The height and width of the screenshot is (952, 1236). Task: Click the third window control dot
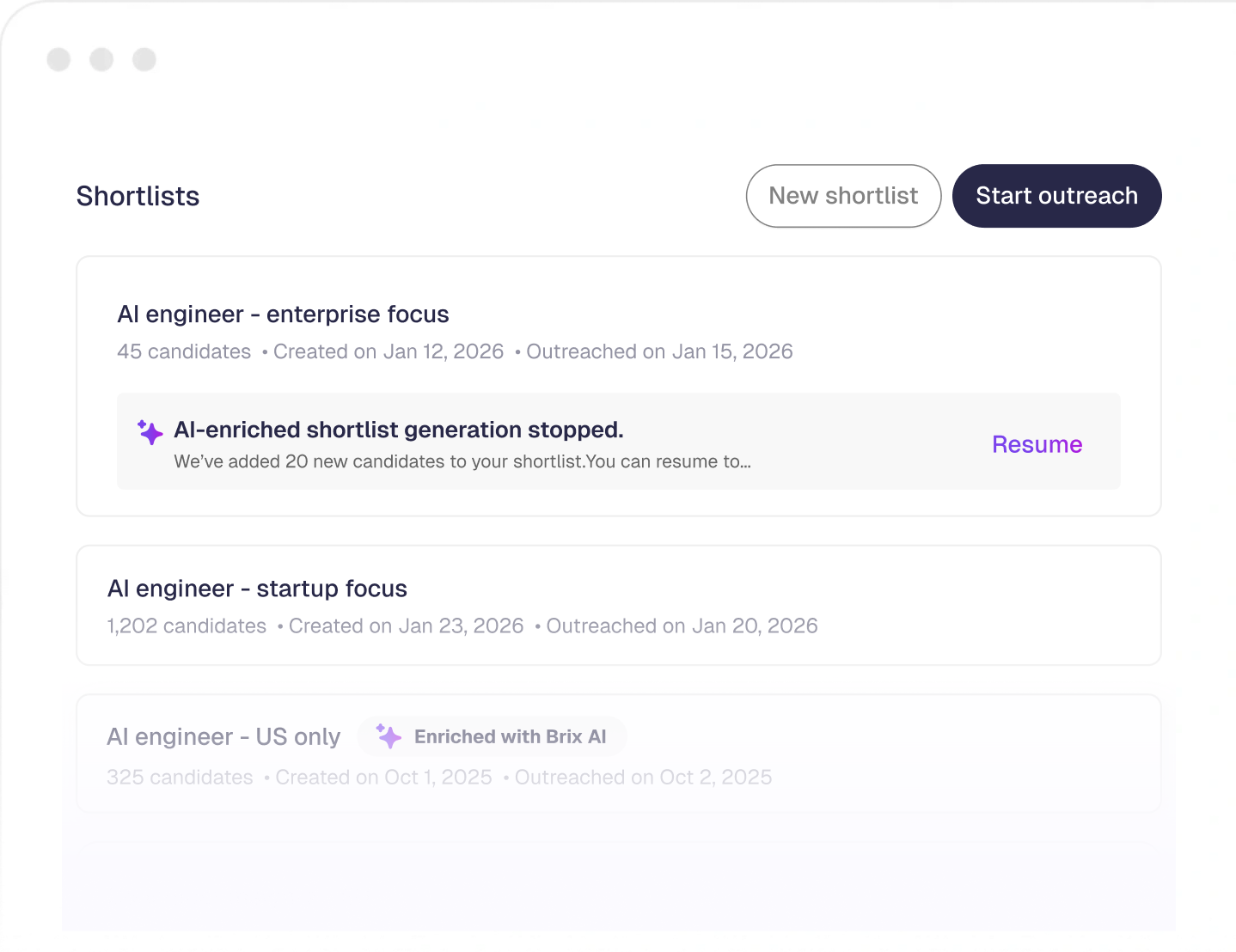pos(144,59)
